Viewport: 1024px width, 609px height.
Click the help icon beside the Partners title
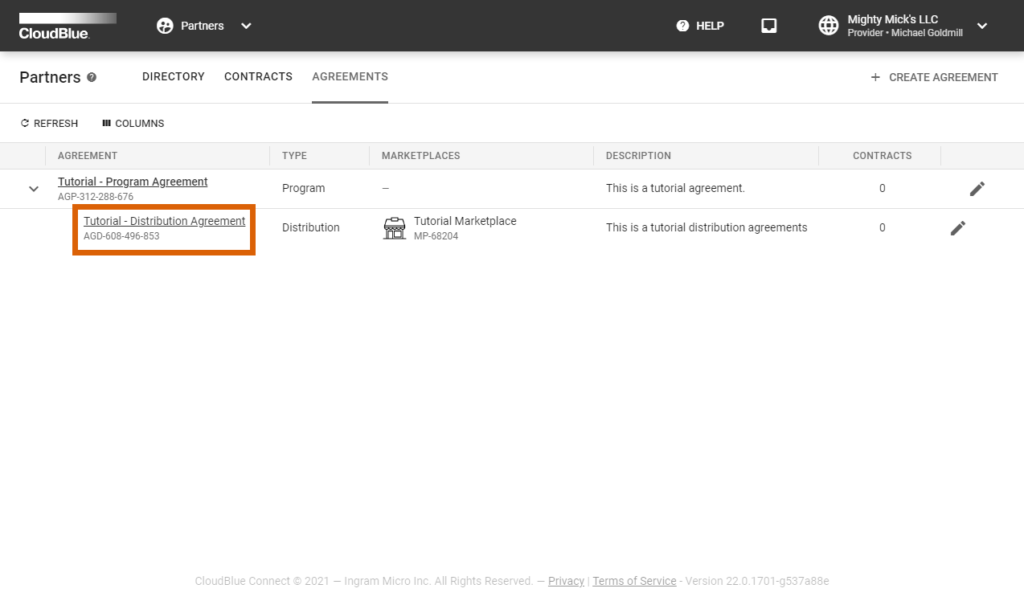coord(92,77)
